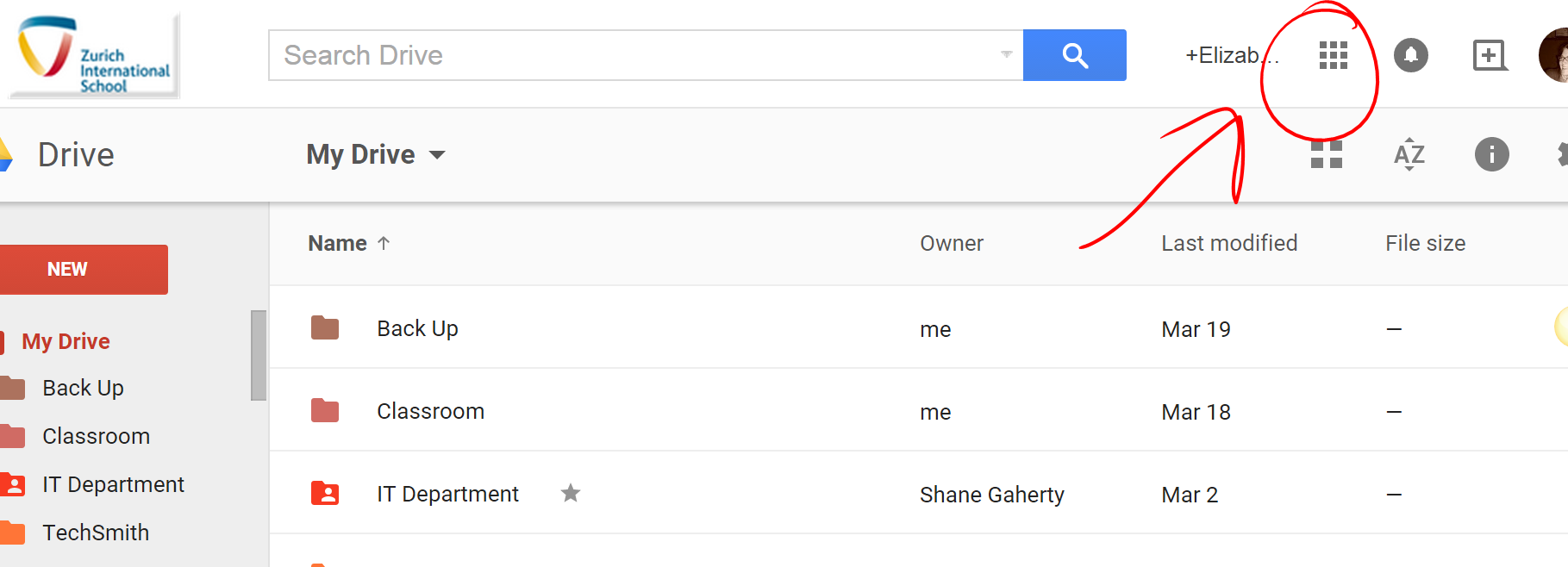Screen dimensions: 1568x567
Task: Switch to grid view layout
Action: pyautogui.click(x=1326, y=154)
